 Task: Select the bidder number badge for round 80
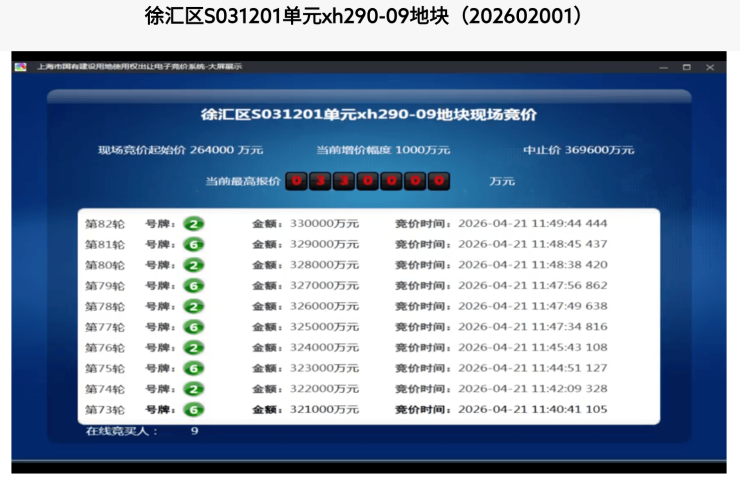[193, 265]
